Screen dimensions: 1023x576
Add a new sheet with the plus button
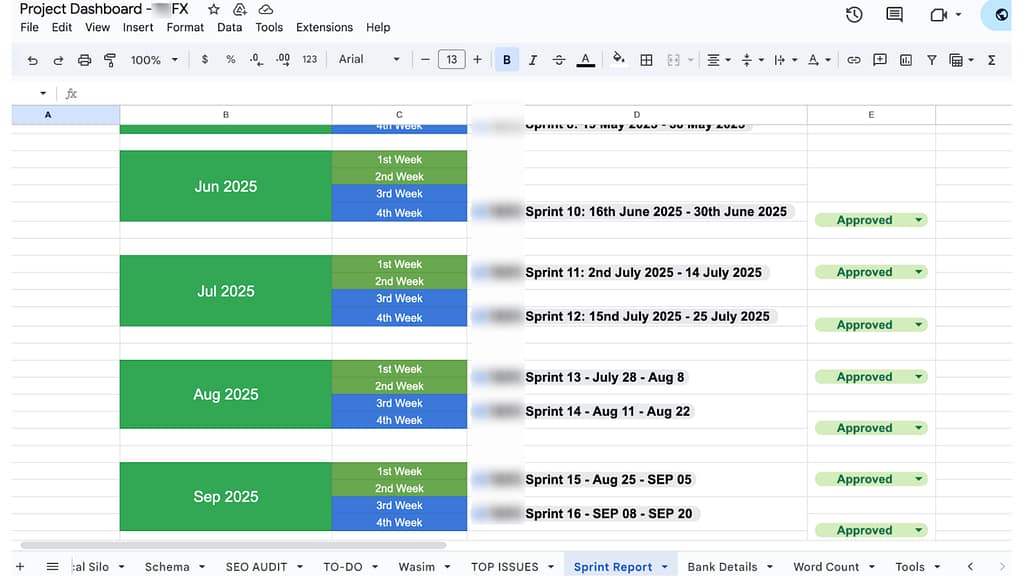[x=20, y=565]
